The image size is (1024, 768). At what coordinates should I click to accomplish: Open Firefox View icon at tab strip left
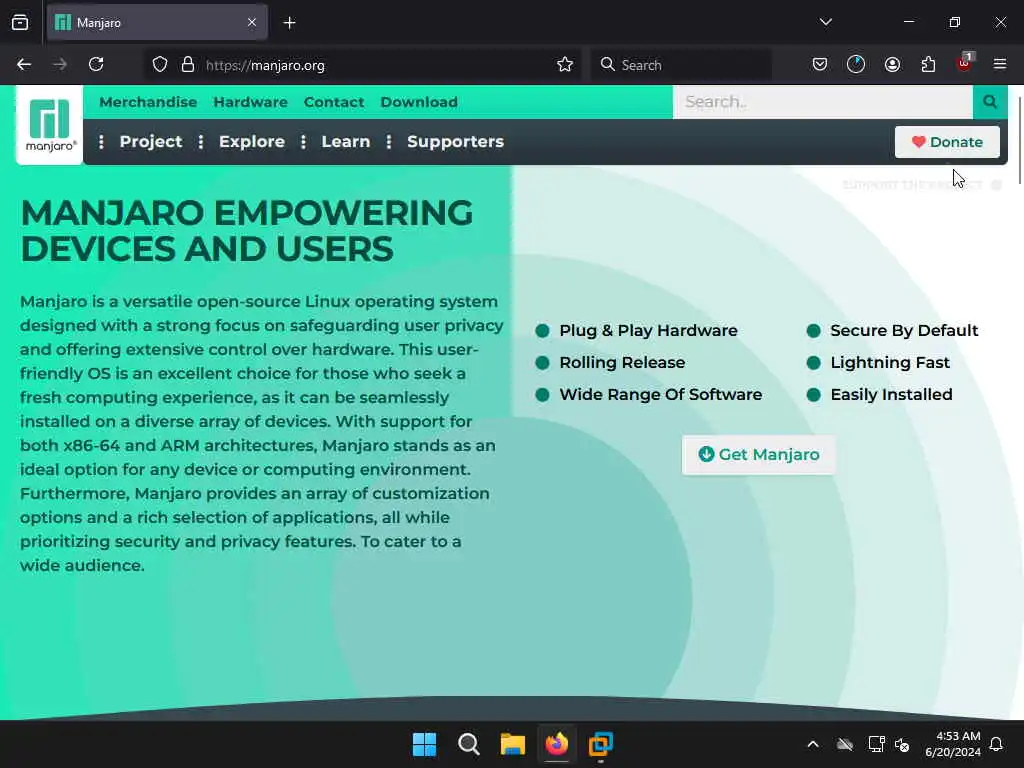point(20,23)
